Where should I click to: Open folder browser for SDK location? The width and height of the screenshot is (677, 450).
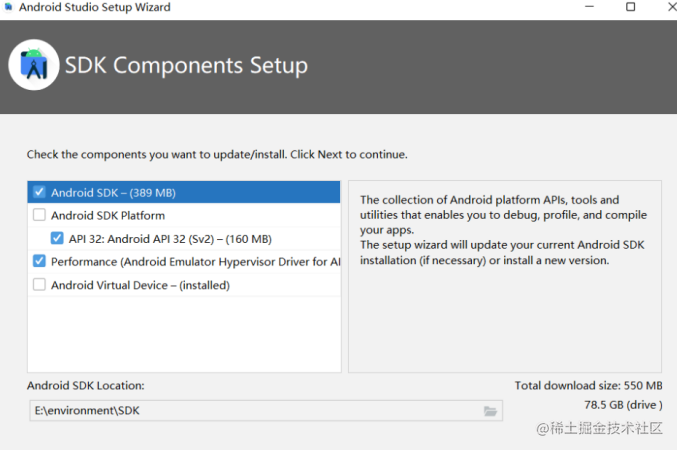pos(490,411)
